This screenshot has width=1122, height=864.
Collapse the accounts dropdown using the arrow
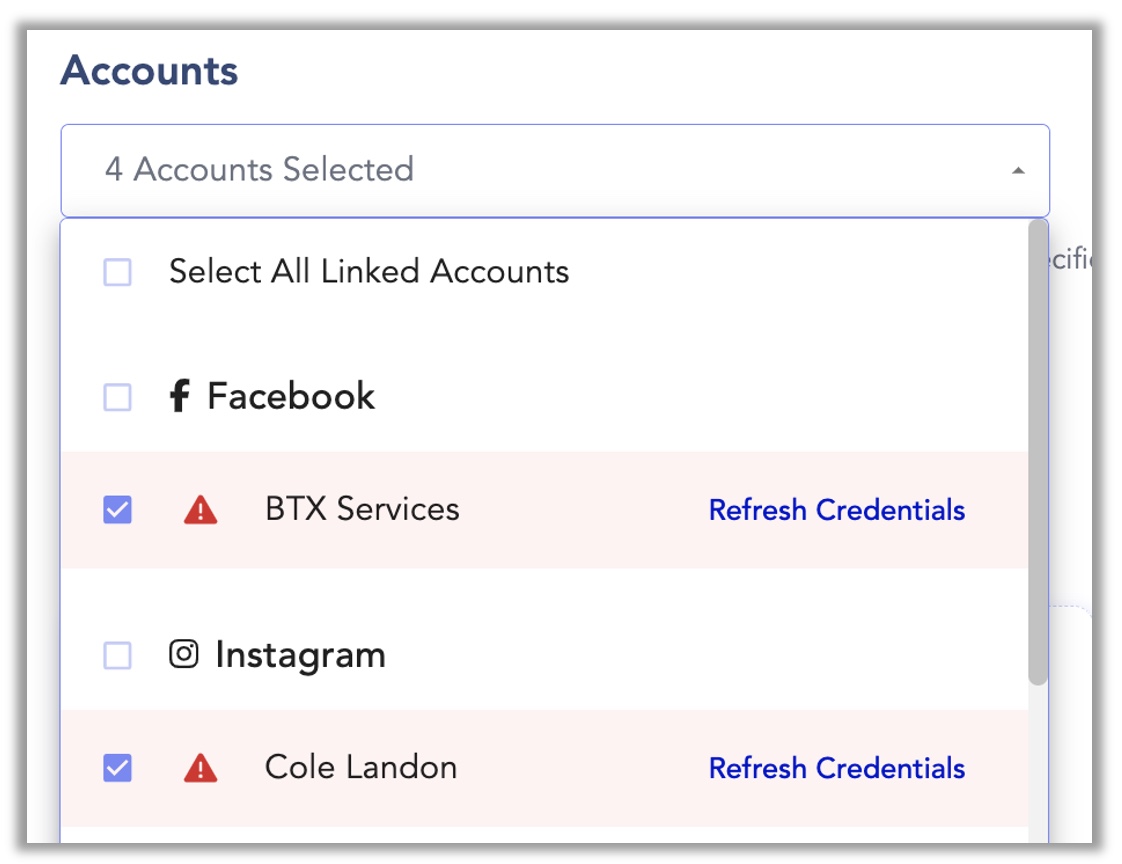pos(1018,170)
